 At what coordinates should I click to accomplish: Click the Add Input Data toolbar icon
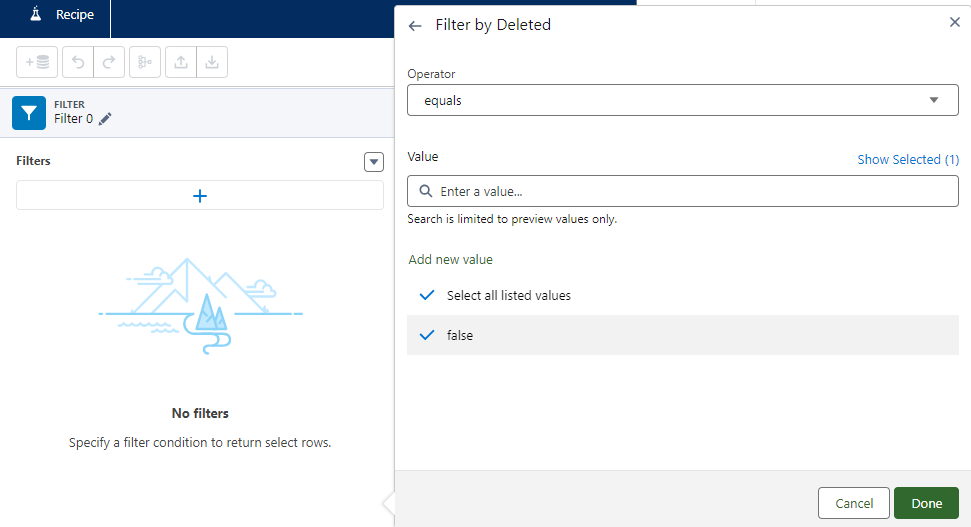click(x=37, y=62)
